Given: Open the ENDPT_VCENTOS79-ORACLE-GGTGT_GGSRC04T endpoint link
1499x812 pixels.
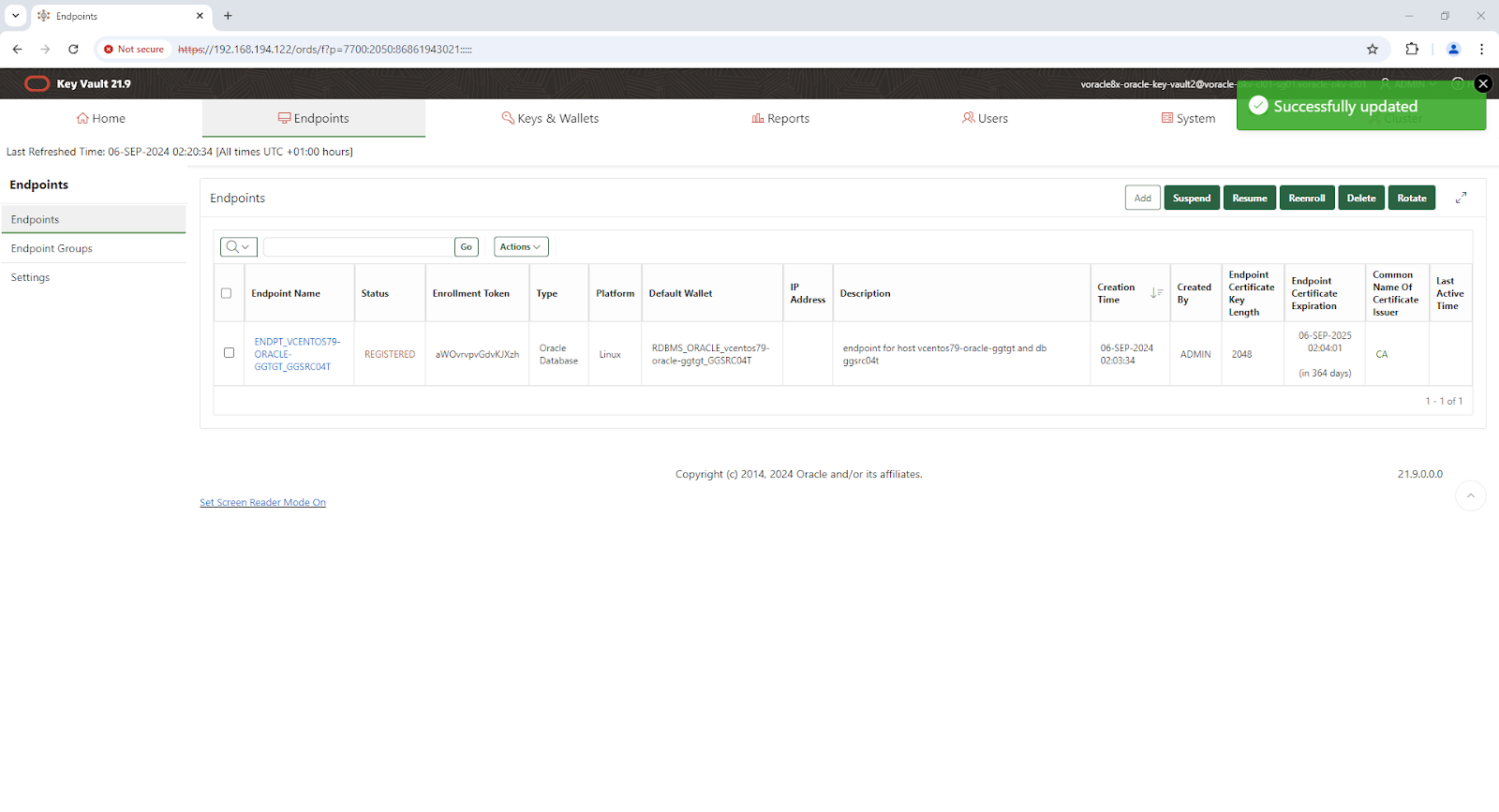Looking at the screenshot, I should [x=297, y=354].
